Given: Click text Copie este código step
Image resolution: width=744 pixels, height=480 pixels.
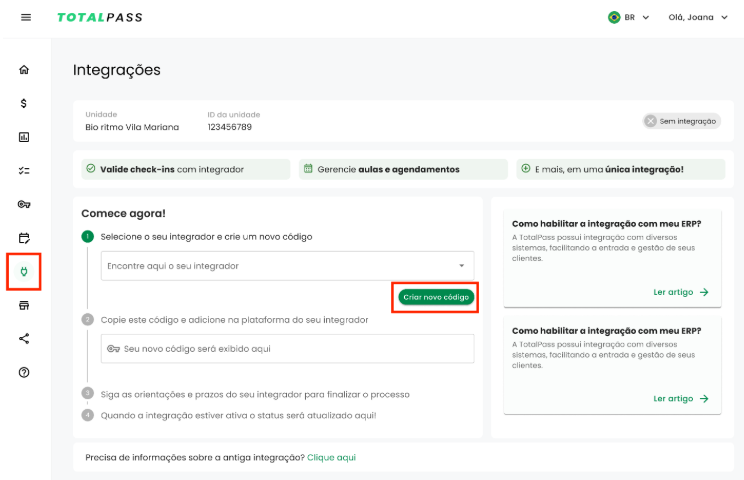Looking at the screenshot, I should pos(234,320).
